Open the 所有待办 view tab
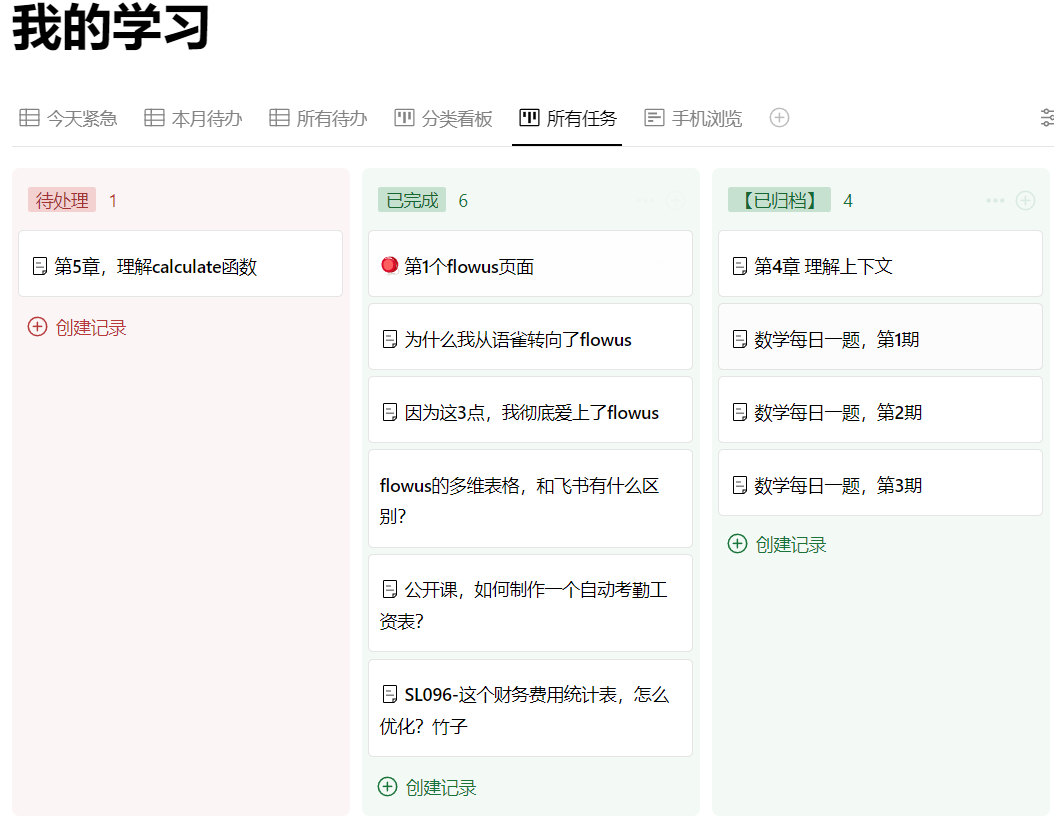Screen dimensions: 1054x826 pyautogui.click(x=318, y=118)
